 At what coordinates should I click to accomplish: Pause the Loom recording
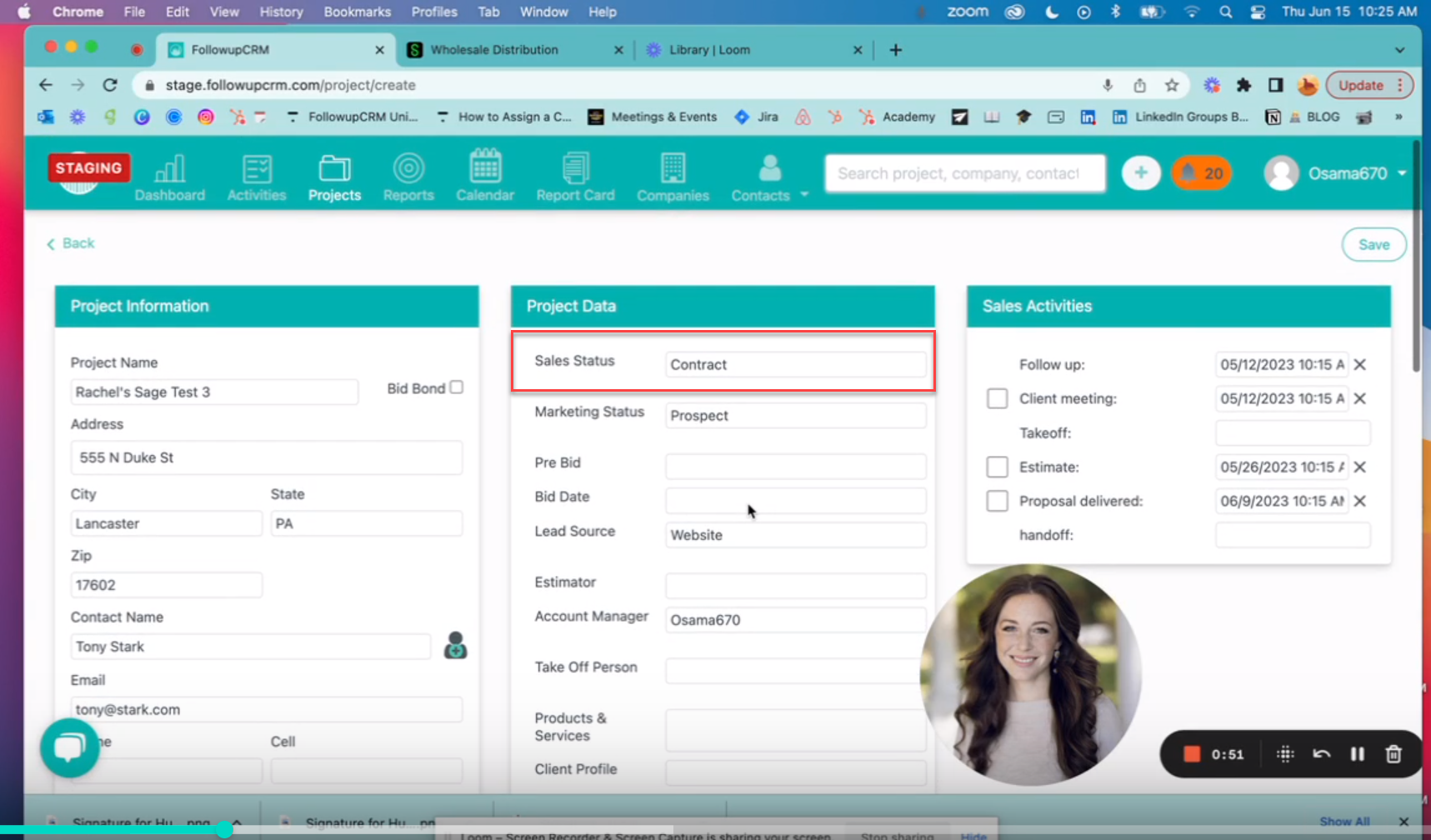(x=1357, y=754)
